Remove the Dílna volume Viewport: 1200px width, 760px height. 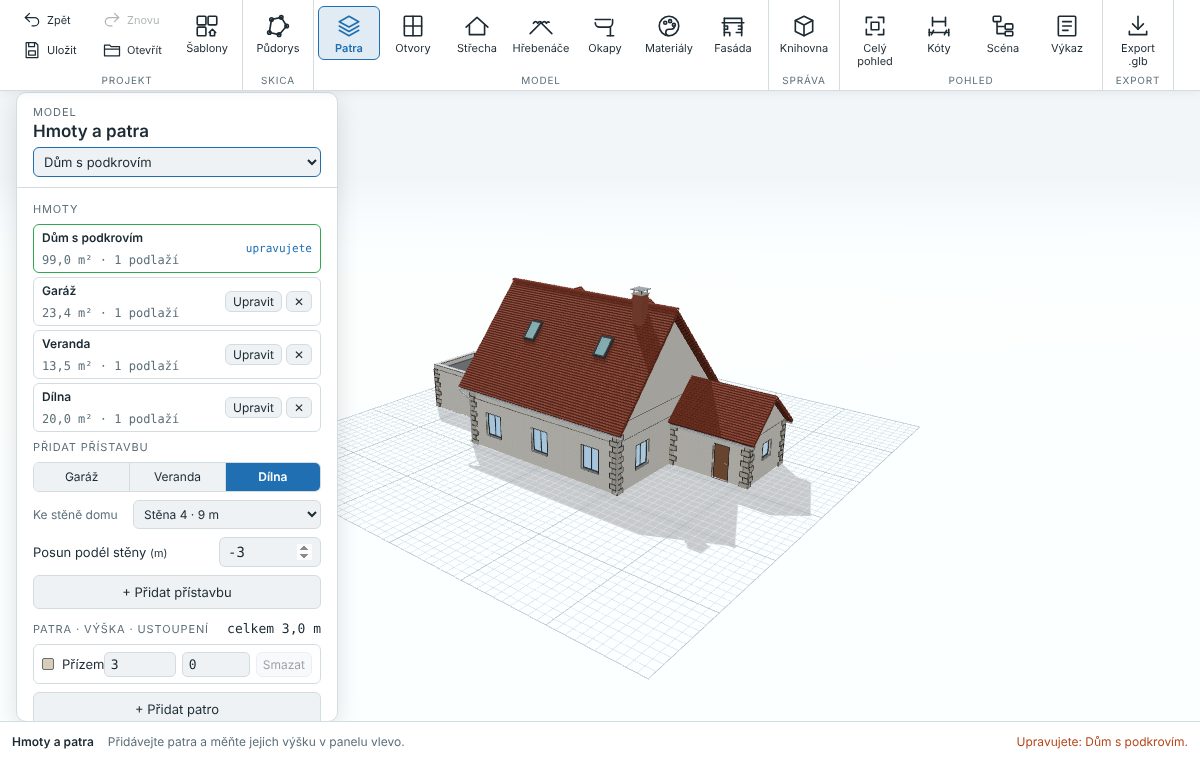299,407
